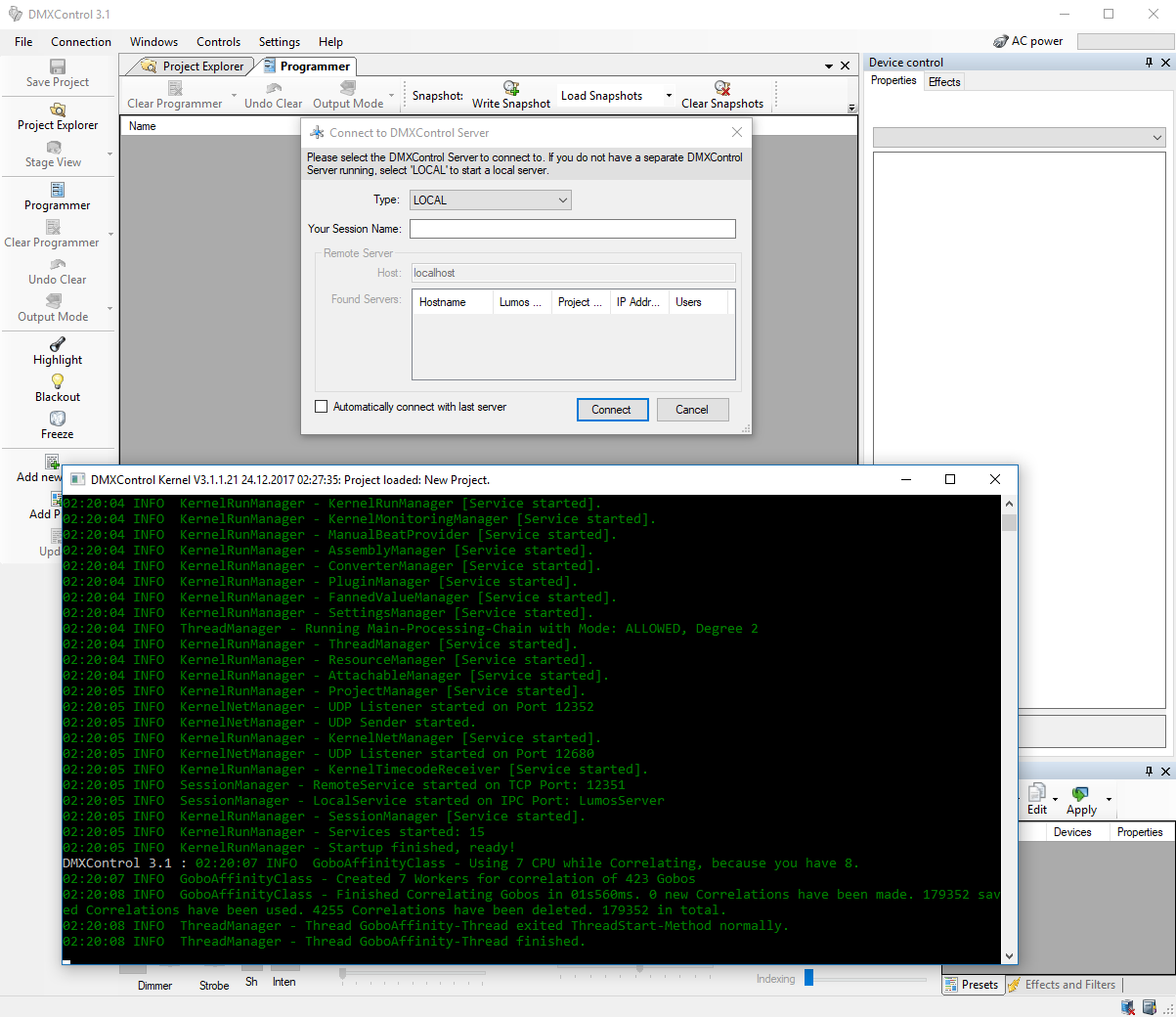Open the document tab list arrow
The width and height of the screenshot is (1176, 1017).
(x=829, y=66)
